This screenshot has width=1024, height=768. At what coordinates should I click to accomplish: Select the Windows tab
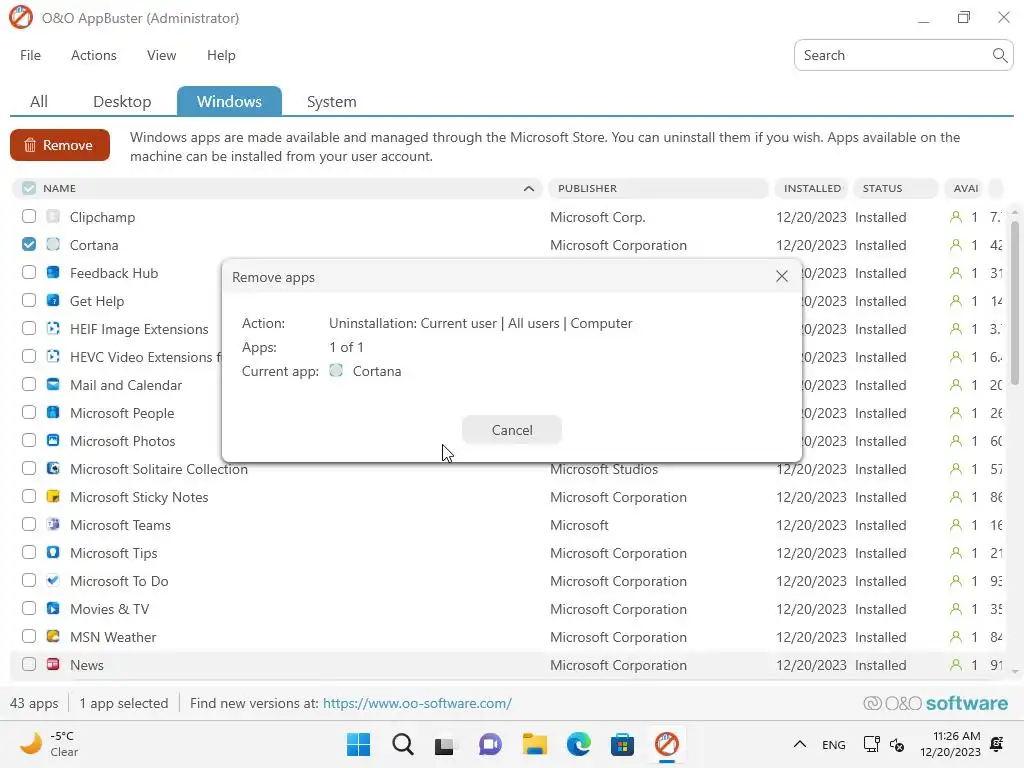click(229, 101)
